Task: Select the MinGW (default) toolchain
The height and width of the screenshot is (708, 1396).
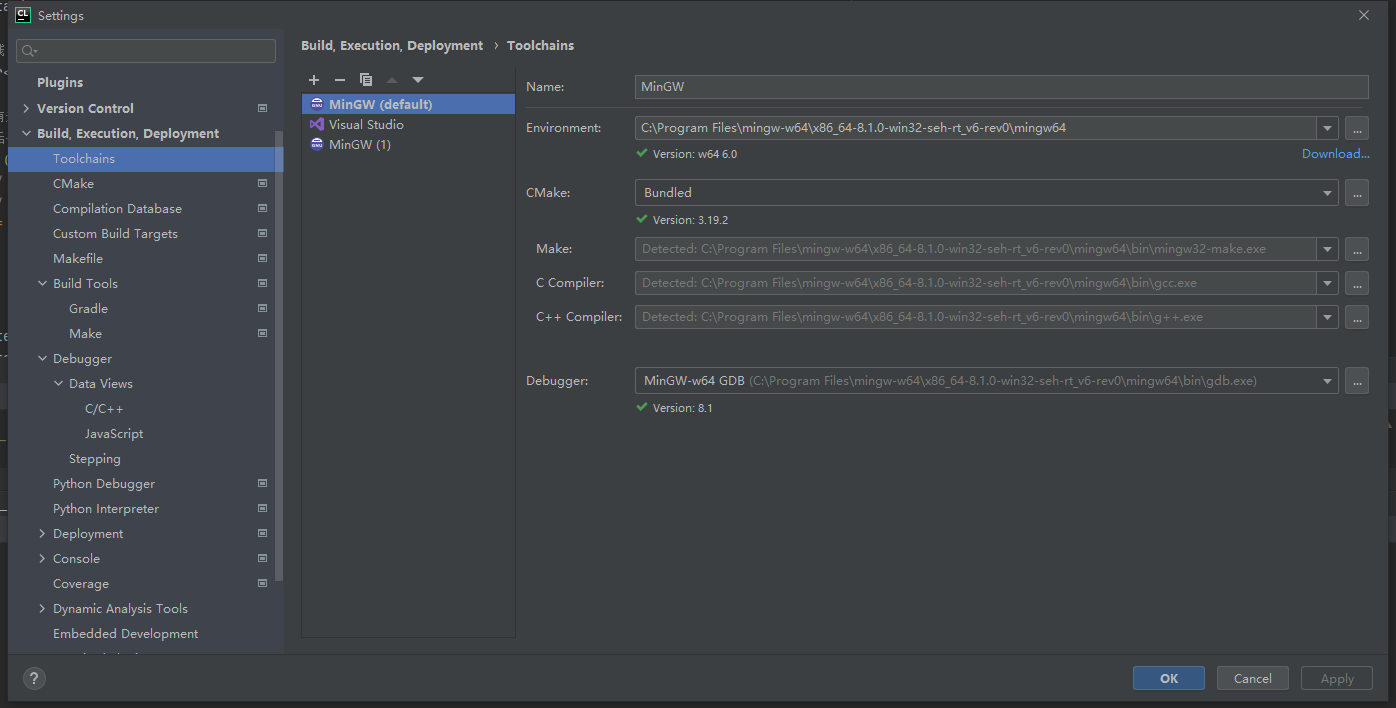Action: pos(408,104)
